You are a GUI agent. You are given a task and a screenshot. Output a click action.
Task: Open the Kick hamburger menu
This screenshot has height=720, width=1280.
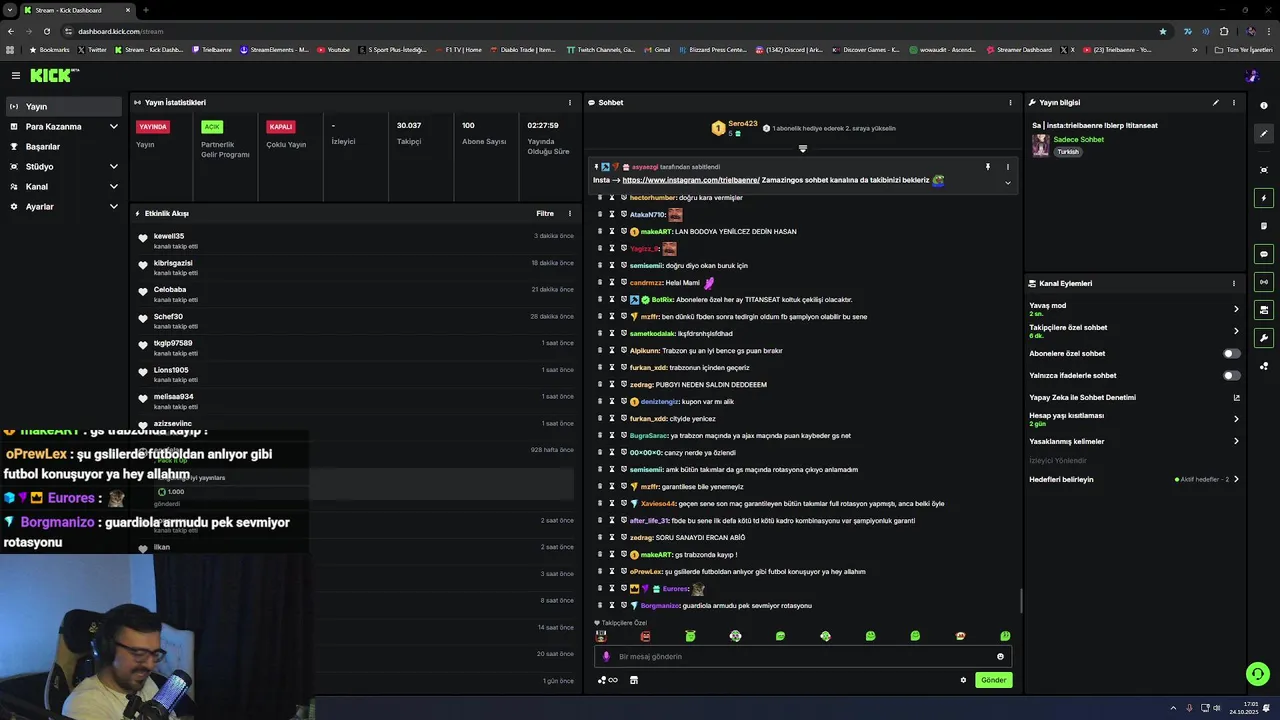point(16,75)
